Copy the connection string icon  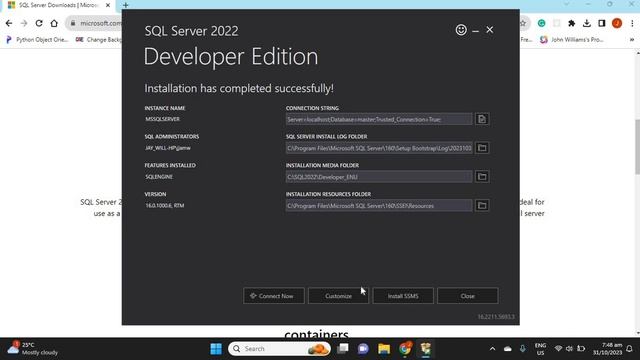pos(482,119)
